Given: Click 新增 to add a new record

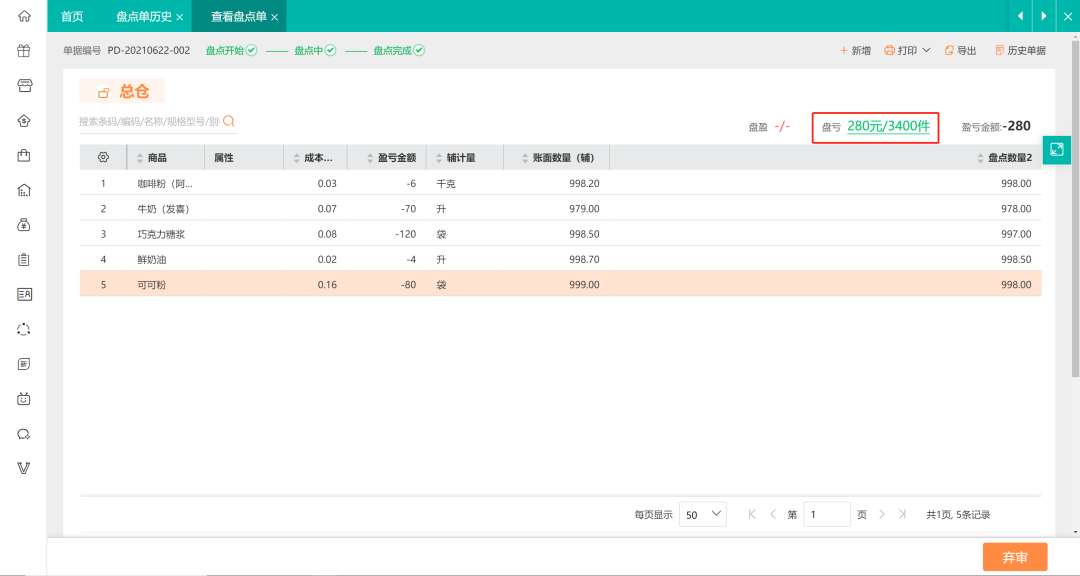Looking at the screenshot, I should coord(854,50).
